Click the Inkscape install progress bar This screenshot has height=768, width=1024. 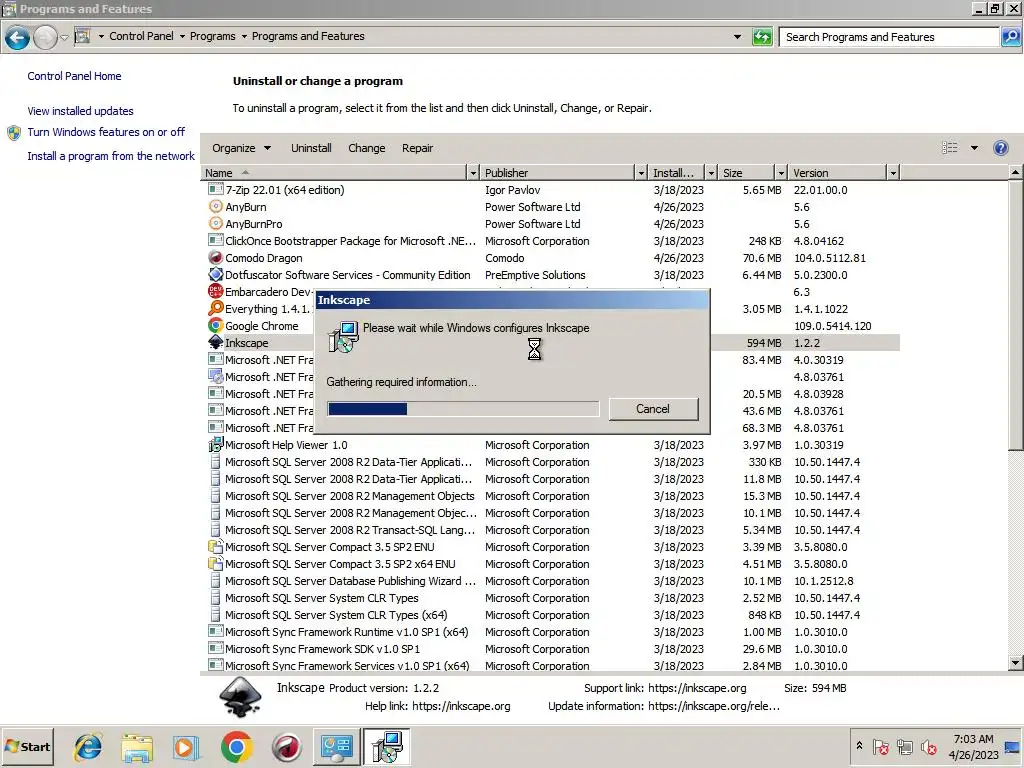click(x=463, y=409)
